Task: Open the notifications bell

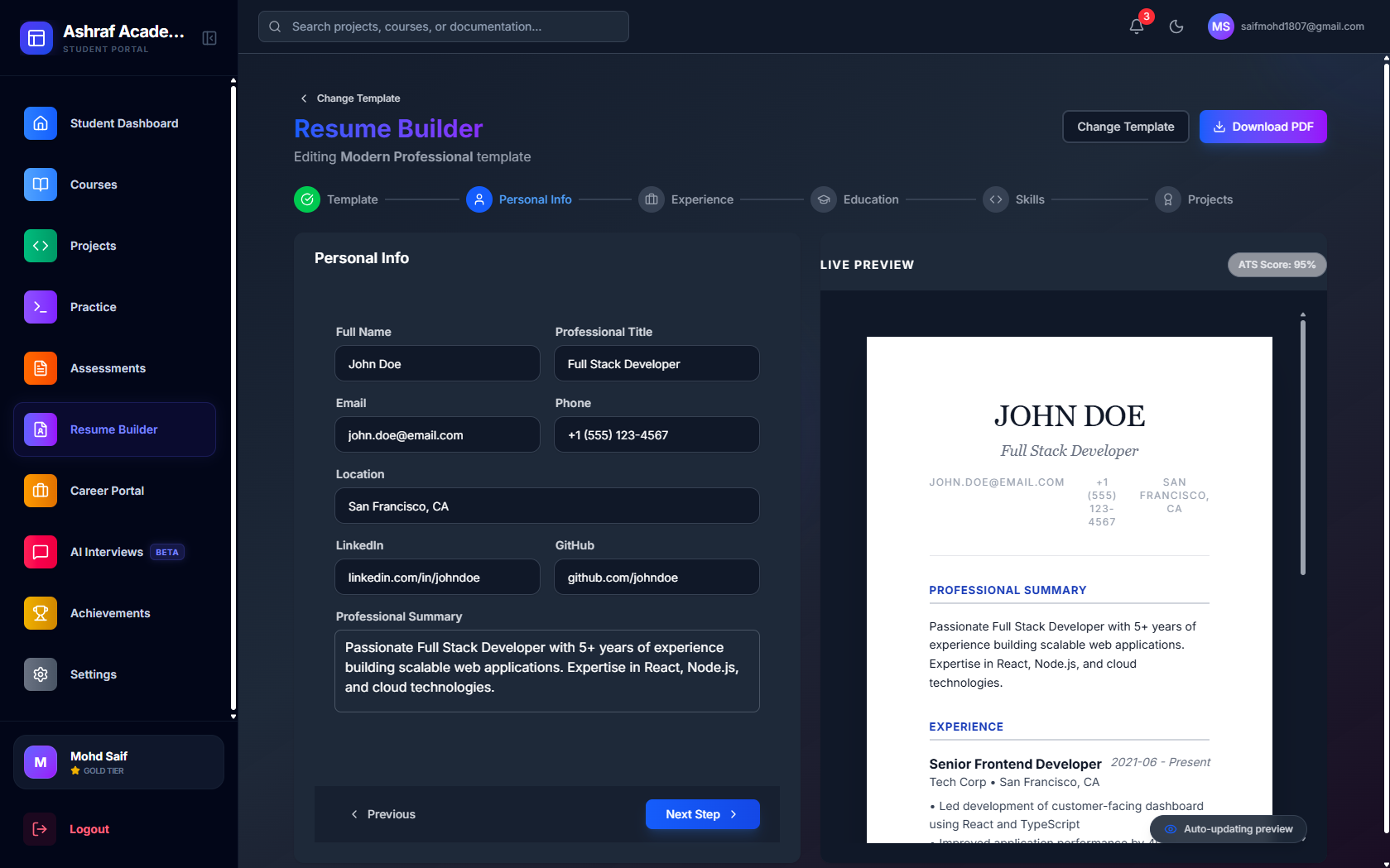Action: point(1137,26)
